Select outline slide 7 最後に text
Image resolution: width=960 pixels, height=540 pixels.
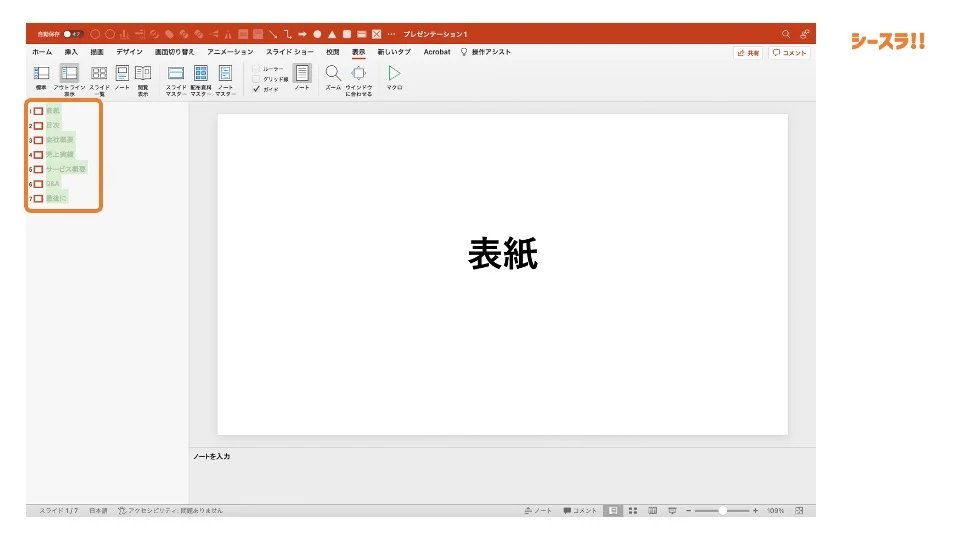tap(56, 198)
